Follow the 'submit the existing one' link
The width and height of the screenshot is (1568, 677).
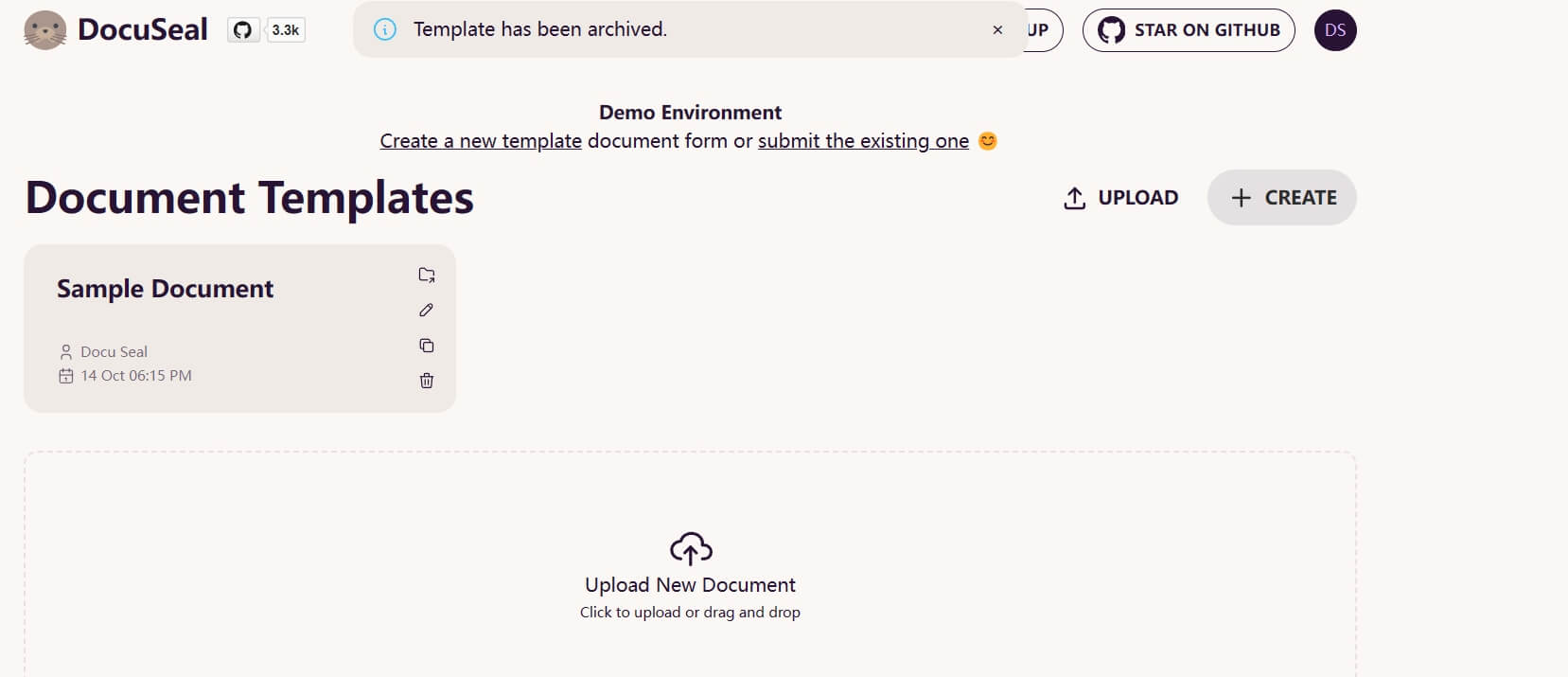[863, 141]
